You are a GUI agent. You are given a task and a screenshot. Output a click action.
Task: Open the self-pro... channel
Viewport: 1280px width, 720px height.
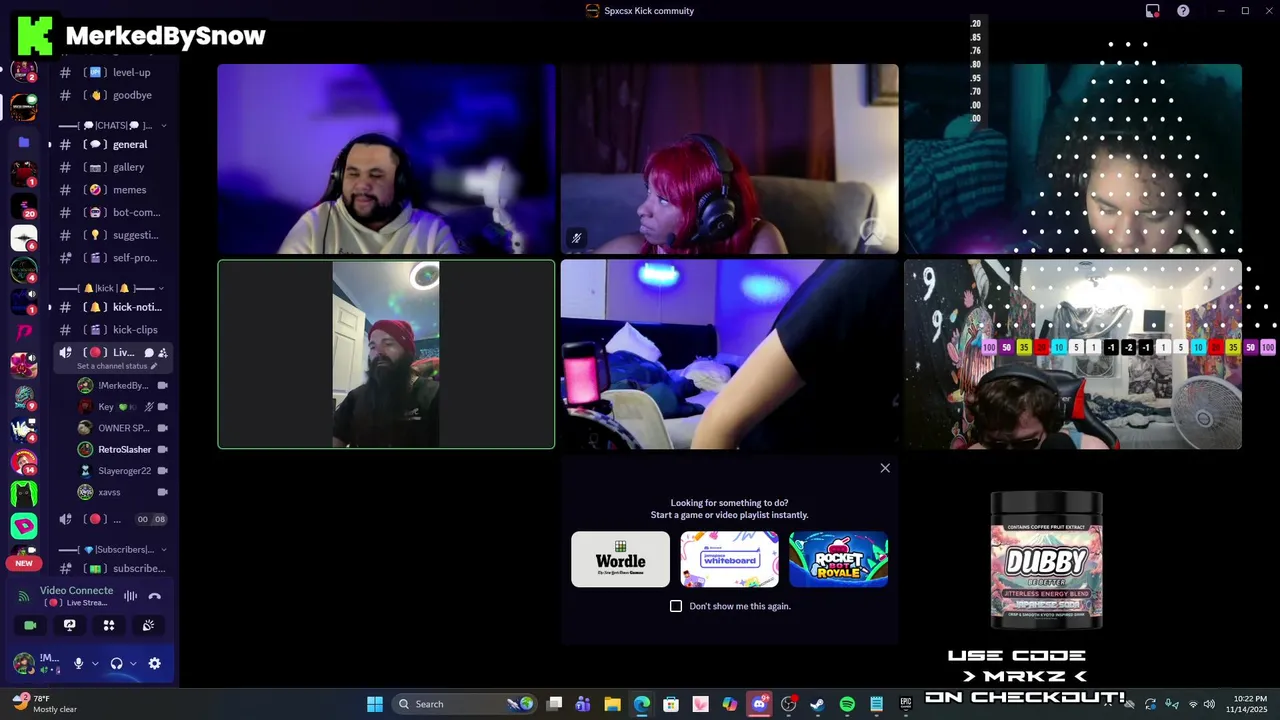pyautogui.click(x=112, y=257)
